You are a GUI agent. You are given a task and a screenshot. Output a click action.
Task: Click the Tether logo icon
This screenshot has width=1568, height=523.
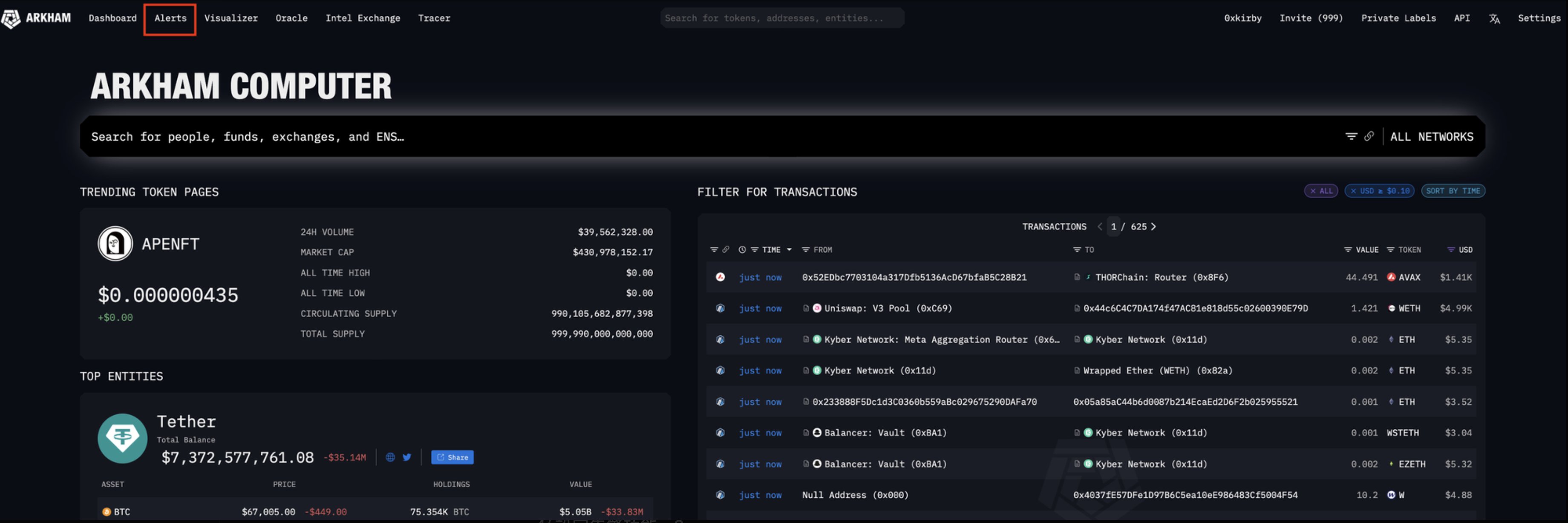[122, 439]
